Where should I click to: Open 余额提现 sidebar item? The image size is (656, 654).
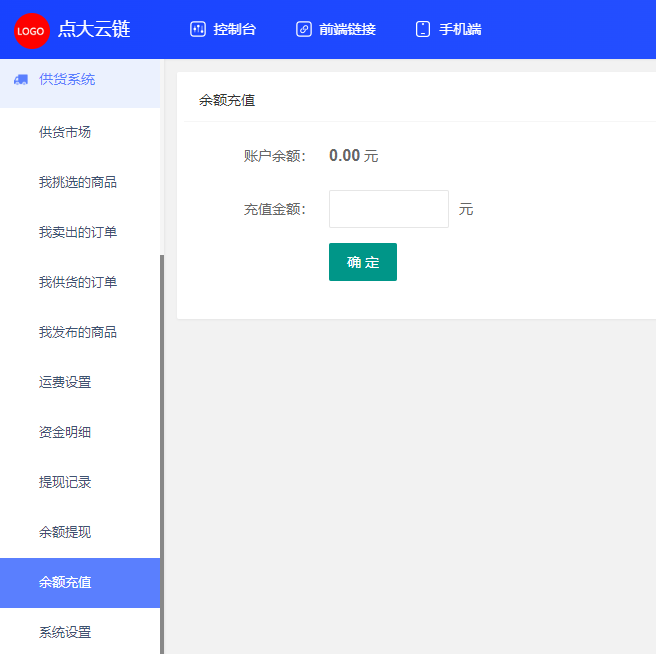80,532
